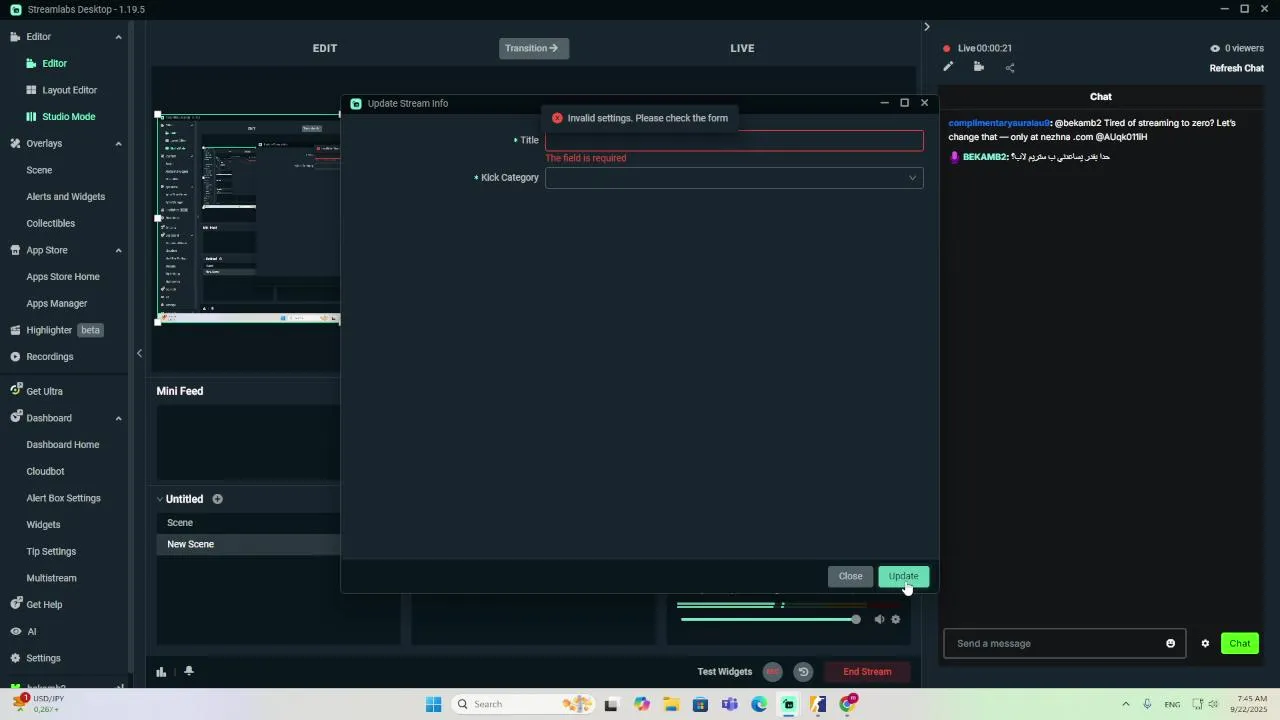Image resolution: width=1280 pixels, height=720 pixels.
Task: Click the studio mode preview thumbnail
Action: pos(248,218)
